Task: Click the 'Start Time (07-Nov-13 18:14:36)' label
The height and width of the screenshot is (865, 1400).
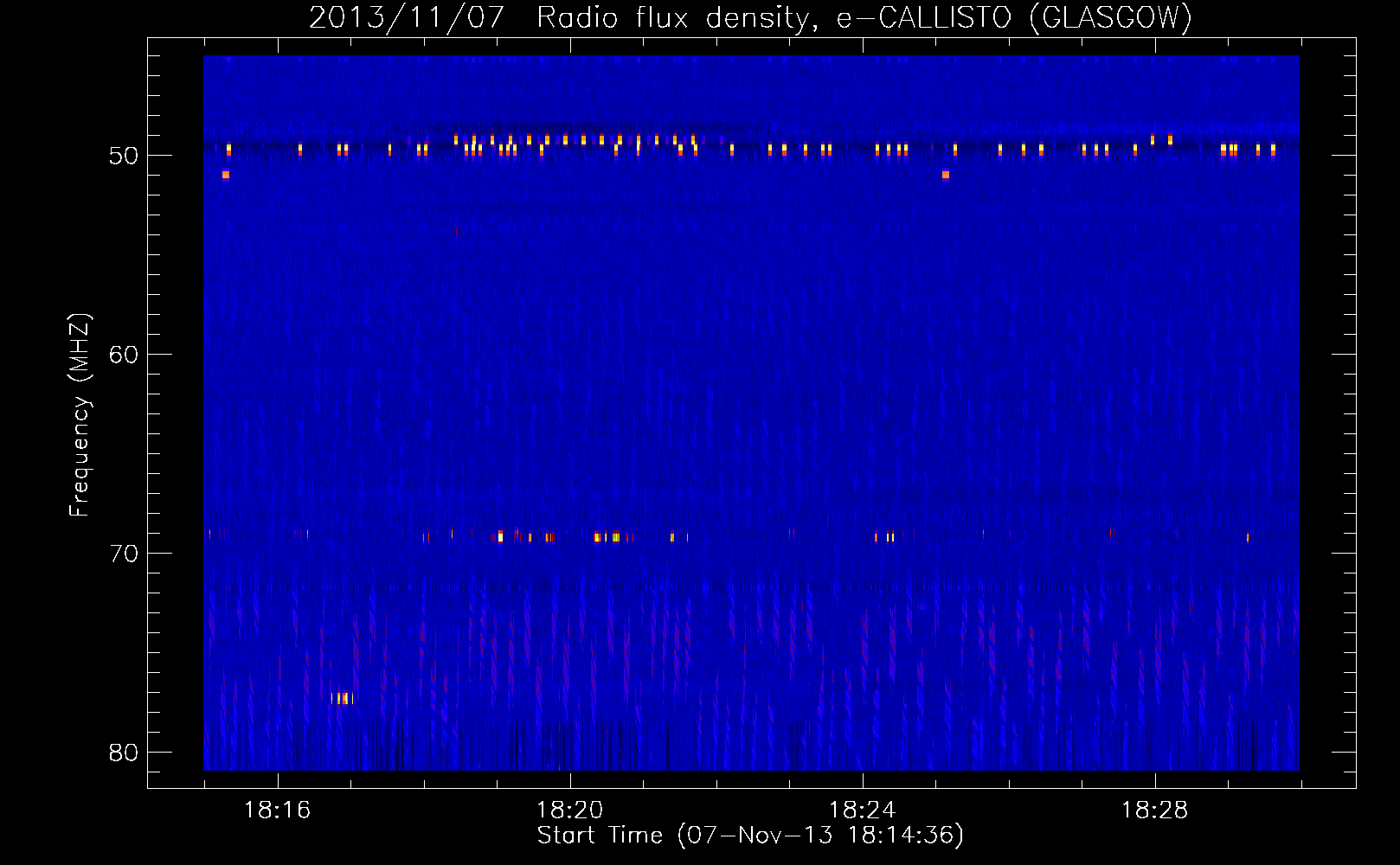Action: tap(750, 836)
